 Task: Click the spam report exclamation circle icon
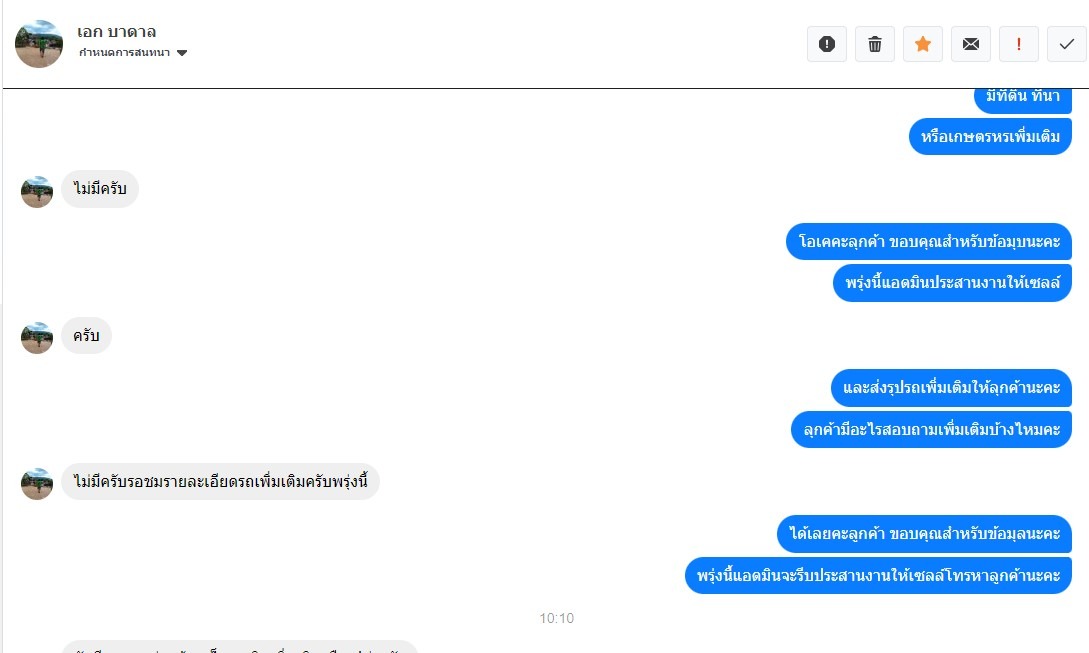[826, 44]
